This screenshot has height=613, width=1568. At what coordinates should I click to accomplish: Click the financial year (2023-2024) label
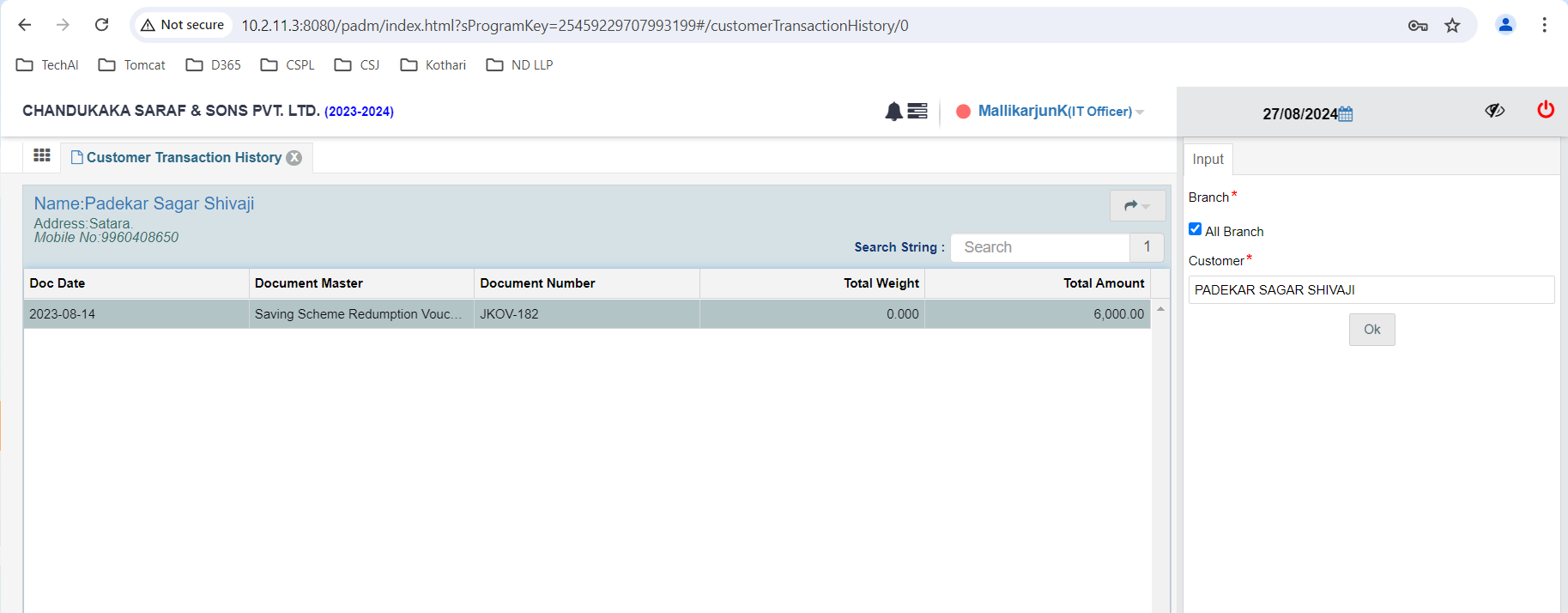coord(359,112)
